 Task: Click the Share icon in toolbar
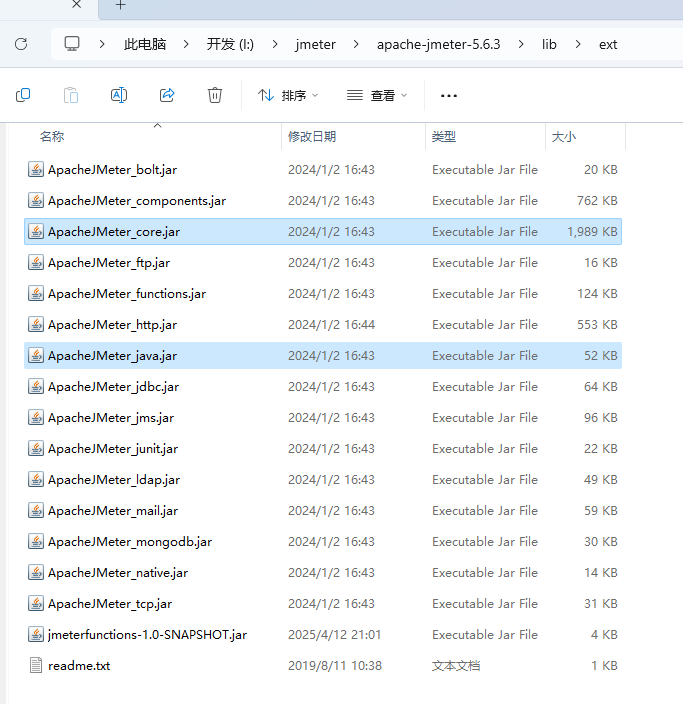[x=167, y=95]
